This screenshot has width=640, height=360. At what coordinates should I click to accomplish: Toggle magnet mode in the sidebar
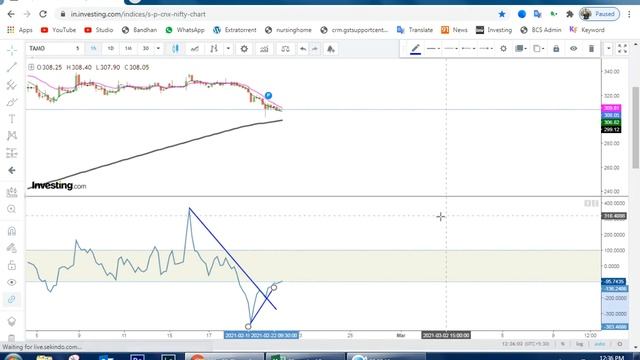11,231
